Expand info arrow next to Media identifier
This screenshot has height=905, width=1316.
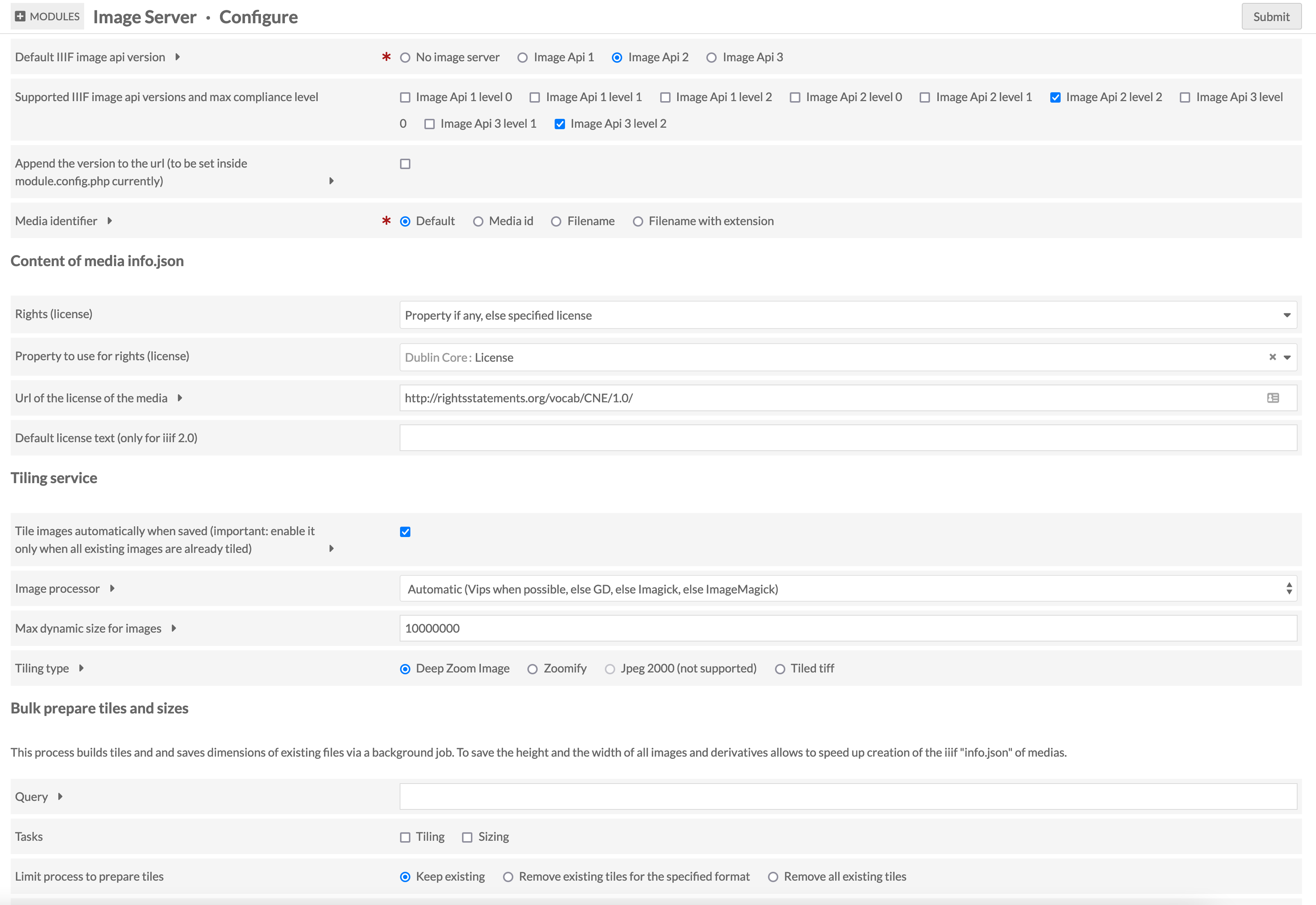coord(110,221)
